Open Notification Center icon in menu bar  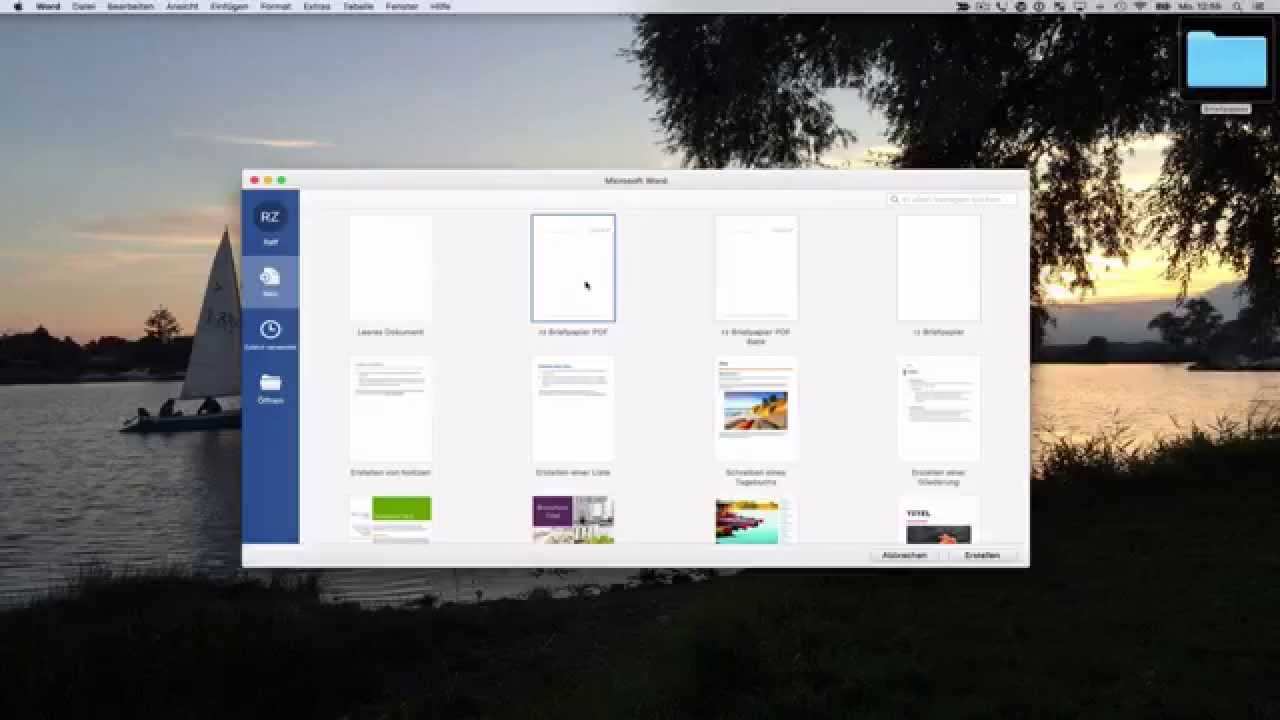[x=1258, y=6]
